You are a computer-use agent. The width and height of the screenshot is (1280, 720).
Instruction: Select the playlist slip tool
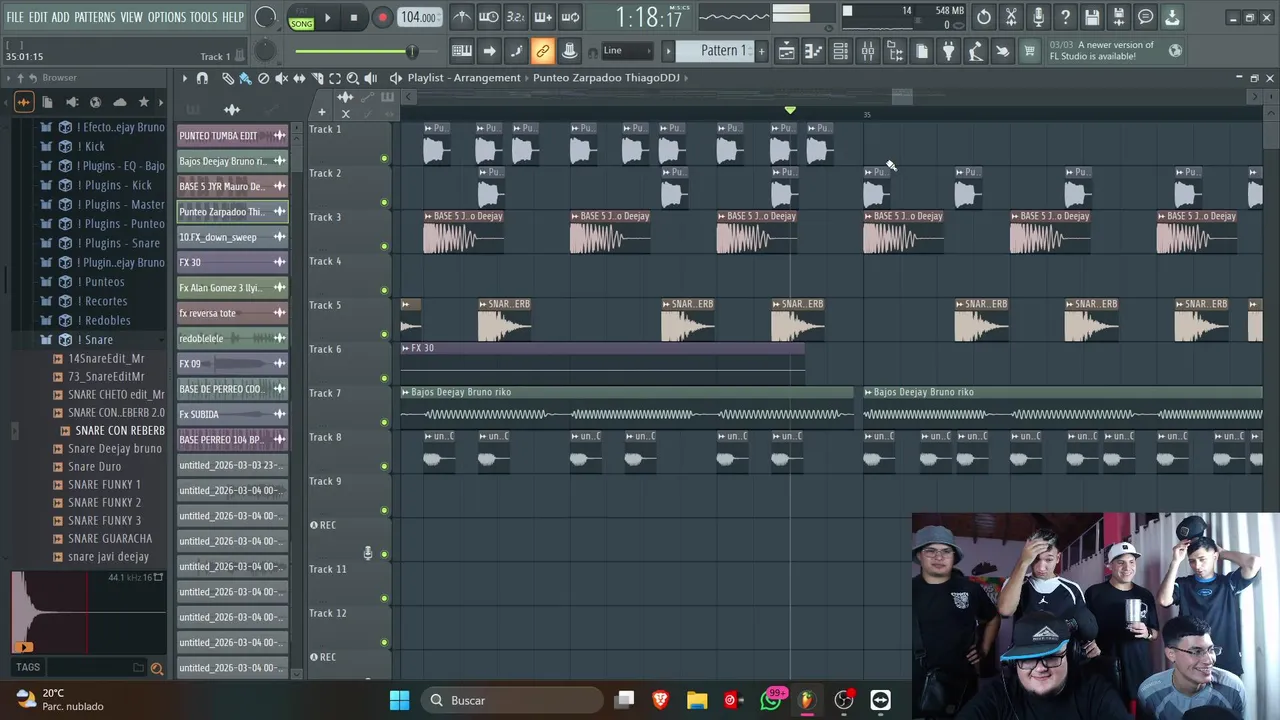(299, 78)
